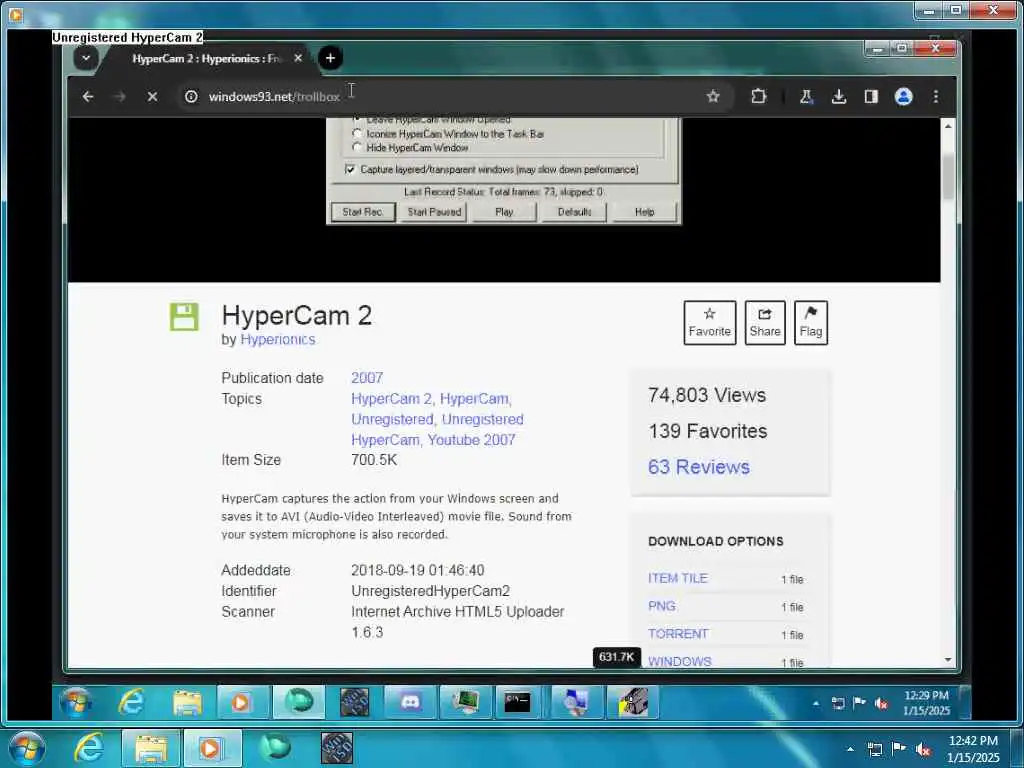Screen dimensions: 1024x768
Task: Open the Win 150 icon on bottom taskbar
Action: point(337,747)
